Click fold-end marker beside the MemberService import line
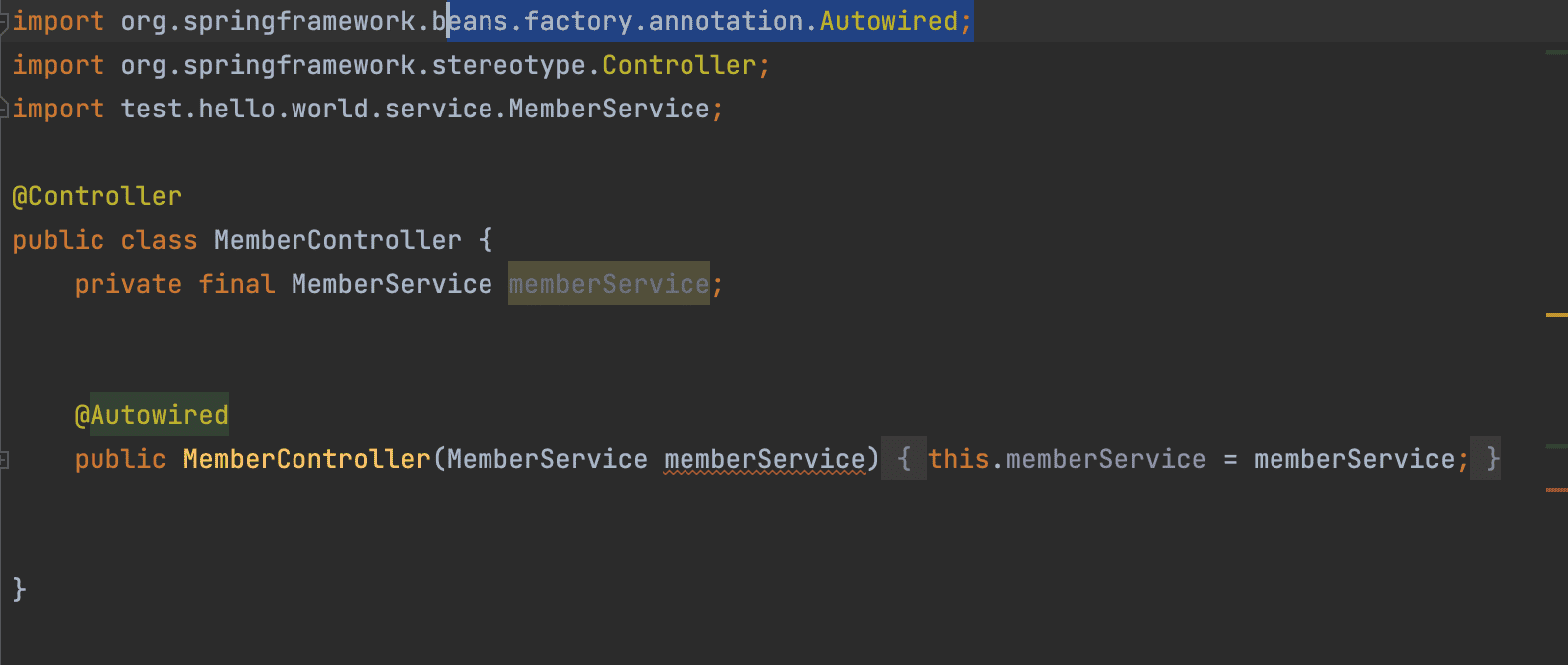The height and width of the screenshot is (665, 1568). [x=4, y=108]
